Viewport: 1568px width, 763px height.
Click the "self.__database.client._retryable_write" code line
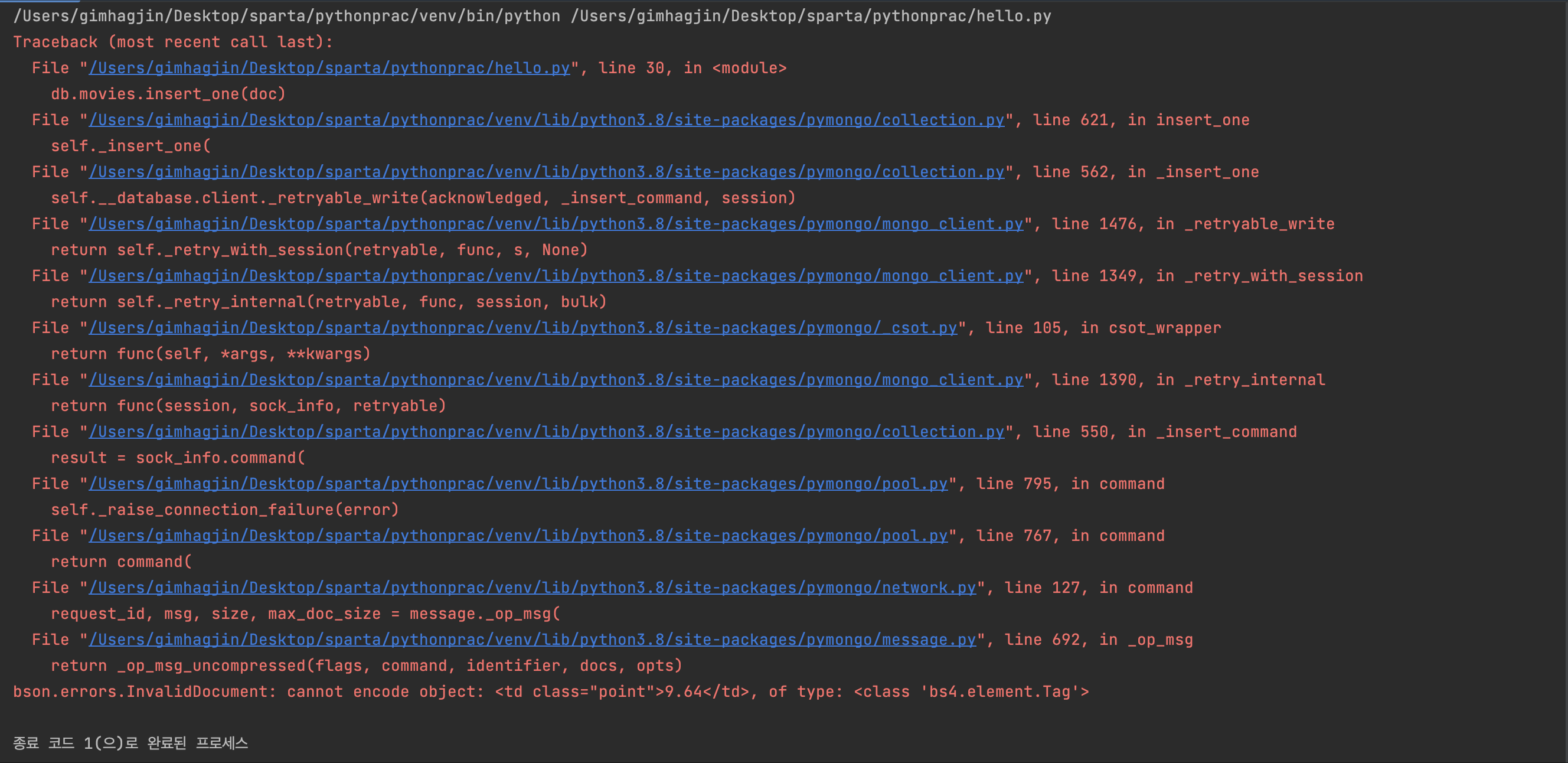(423, 198)
